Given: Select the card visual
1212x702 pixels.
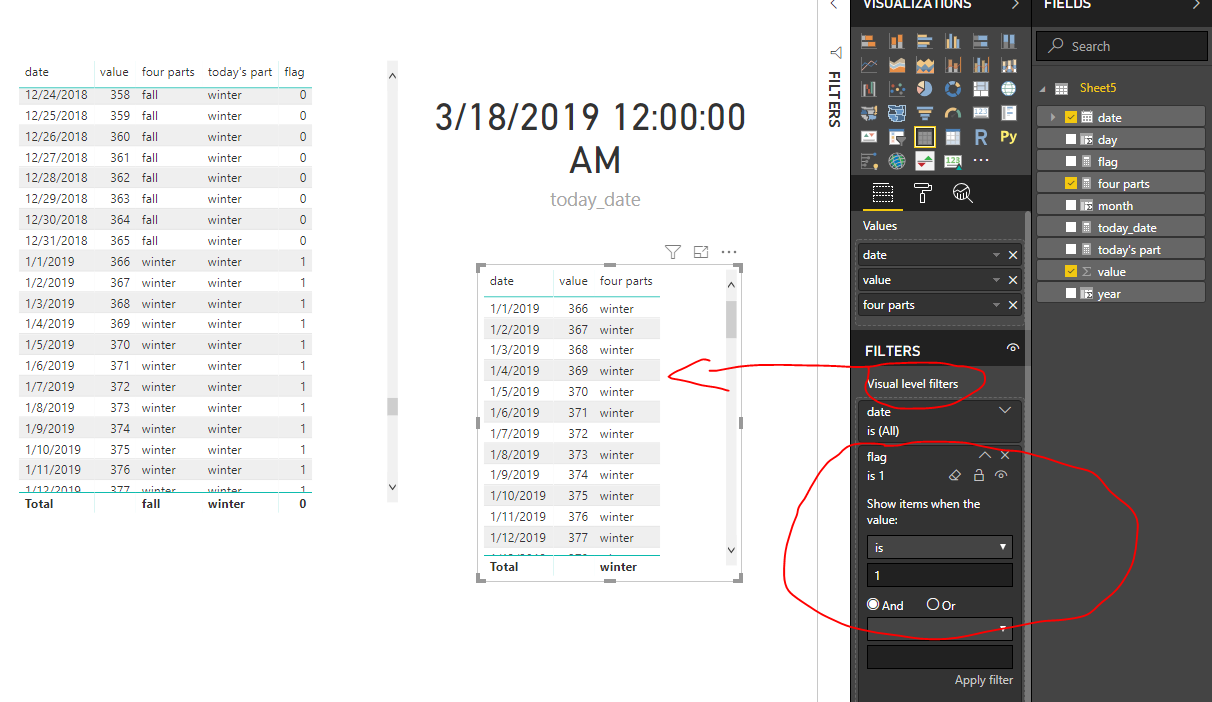Looking at the screenshot, I should click(981, 113).
